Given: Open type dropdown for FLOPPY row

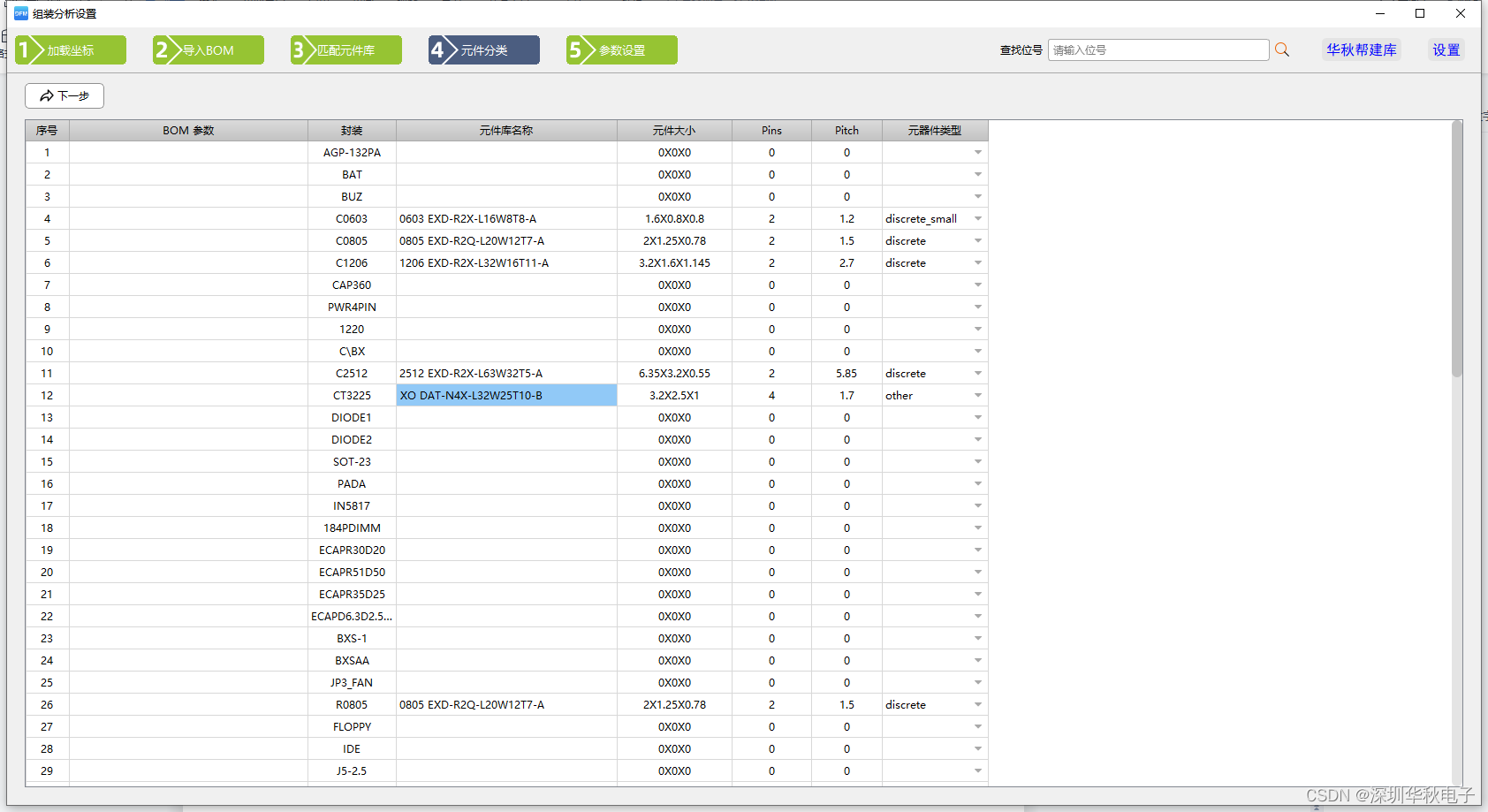Looking at the screenshot, I should (978, 727).
